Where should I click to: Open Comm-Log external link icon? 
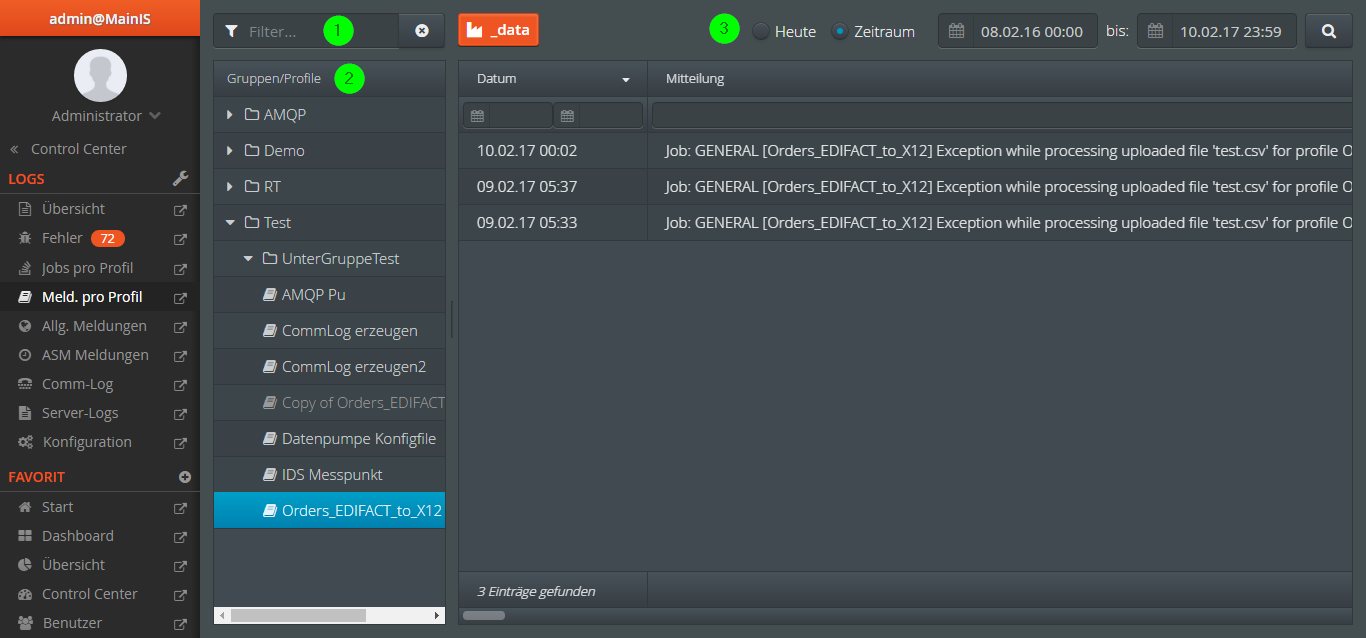(x=181, y=384)
